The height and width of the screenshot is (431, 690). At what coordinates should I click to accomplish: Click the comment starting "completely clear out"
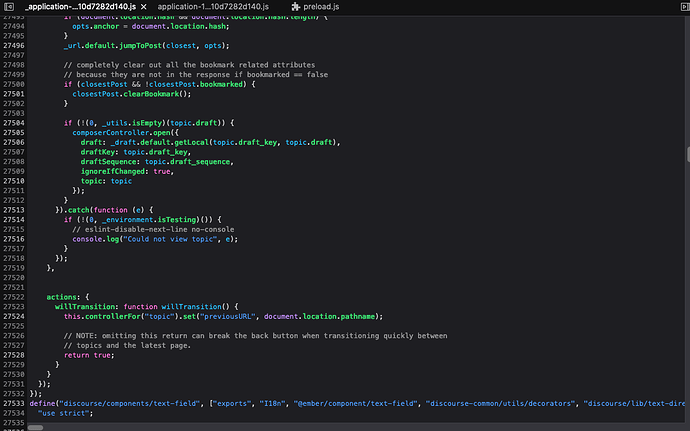point(189,65)
